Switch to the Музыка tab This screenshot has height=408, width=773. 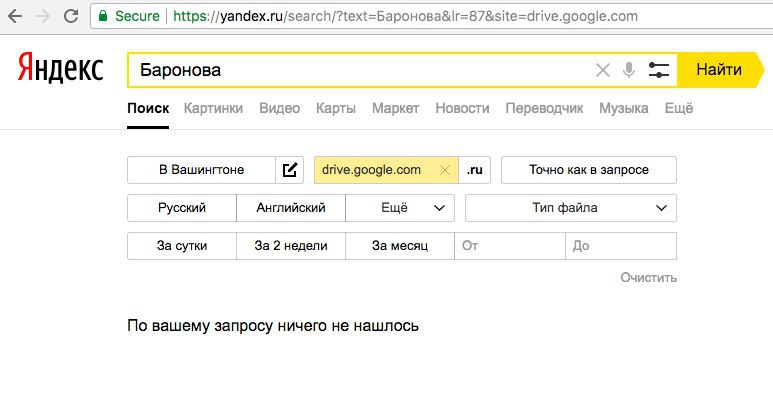click(624, 108)
